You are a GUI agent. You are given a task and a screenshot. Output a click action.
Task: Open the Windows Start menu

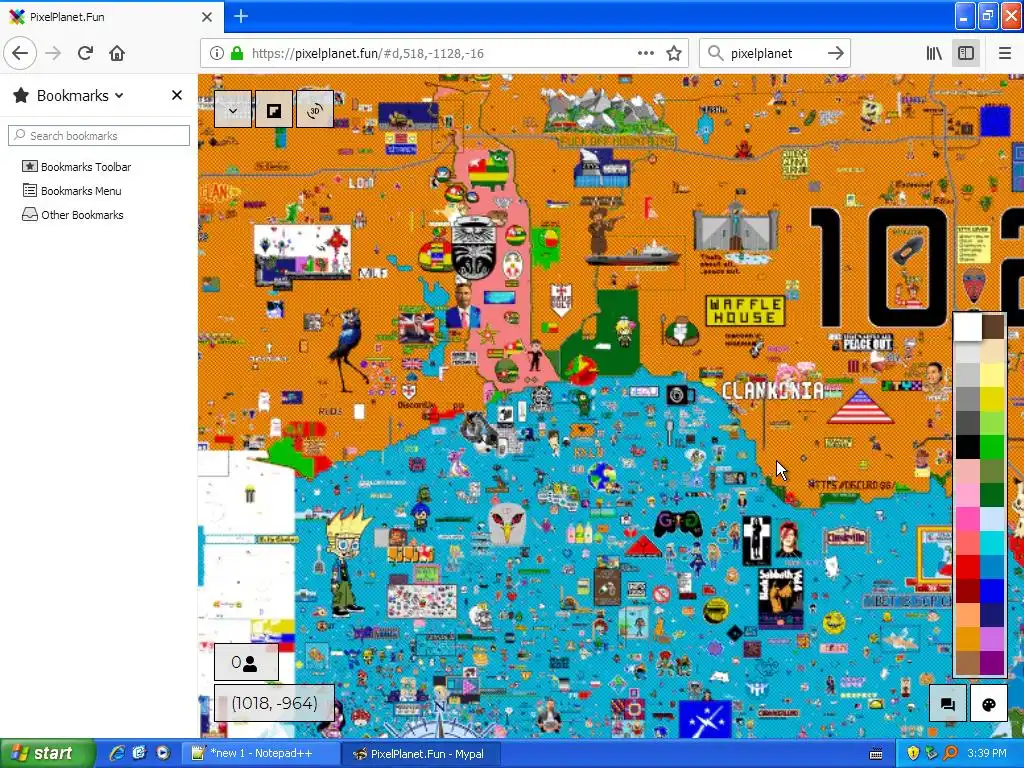tap(47, 753)
